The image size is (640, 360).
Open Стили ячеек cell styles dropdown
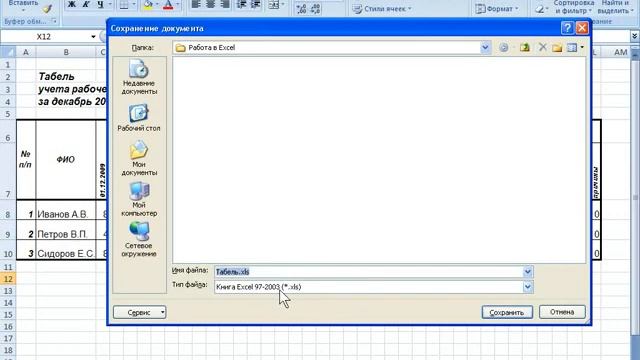coord(382,9)
